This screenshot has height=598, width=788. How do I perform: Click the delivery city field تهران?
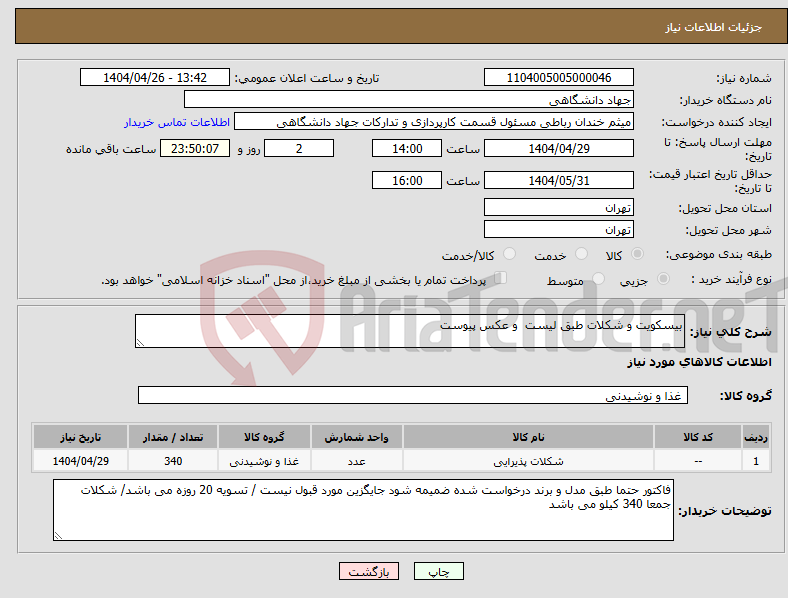click(559, 229)
